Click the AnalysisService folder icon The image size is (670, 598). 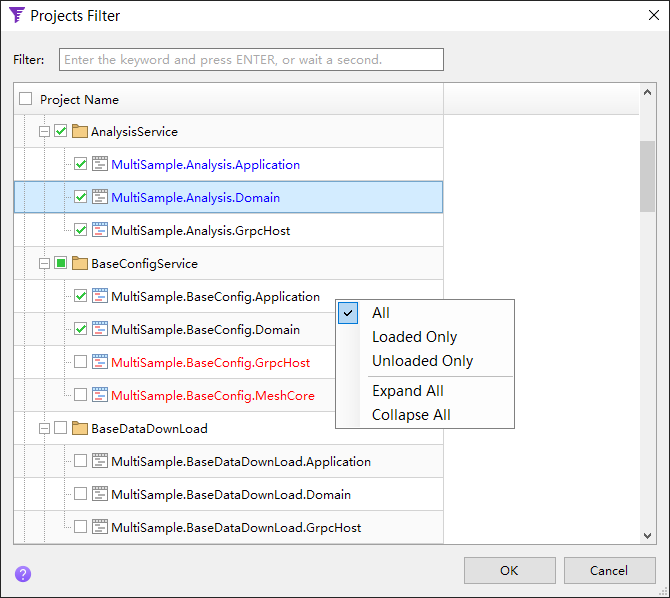coord(80,132)
